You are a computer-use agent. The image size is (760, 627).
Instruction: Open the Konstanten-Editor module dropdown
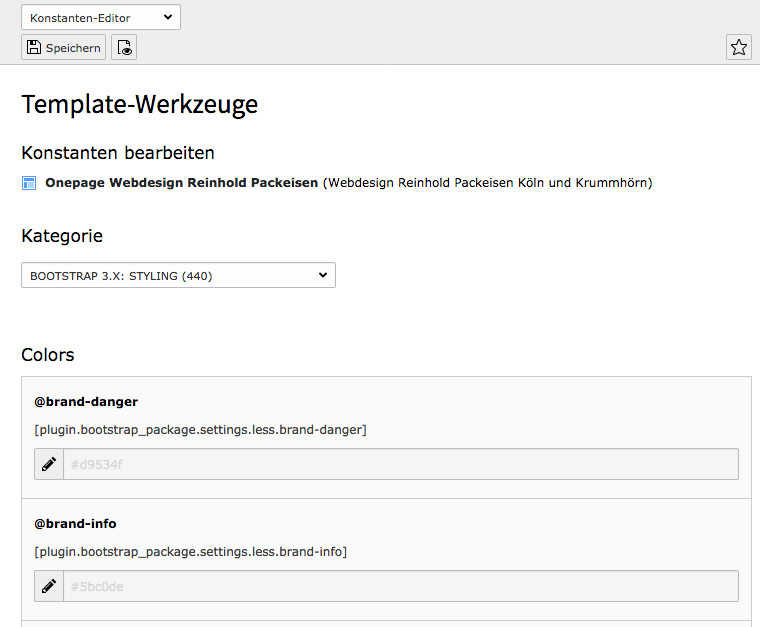tap(100, 17)
